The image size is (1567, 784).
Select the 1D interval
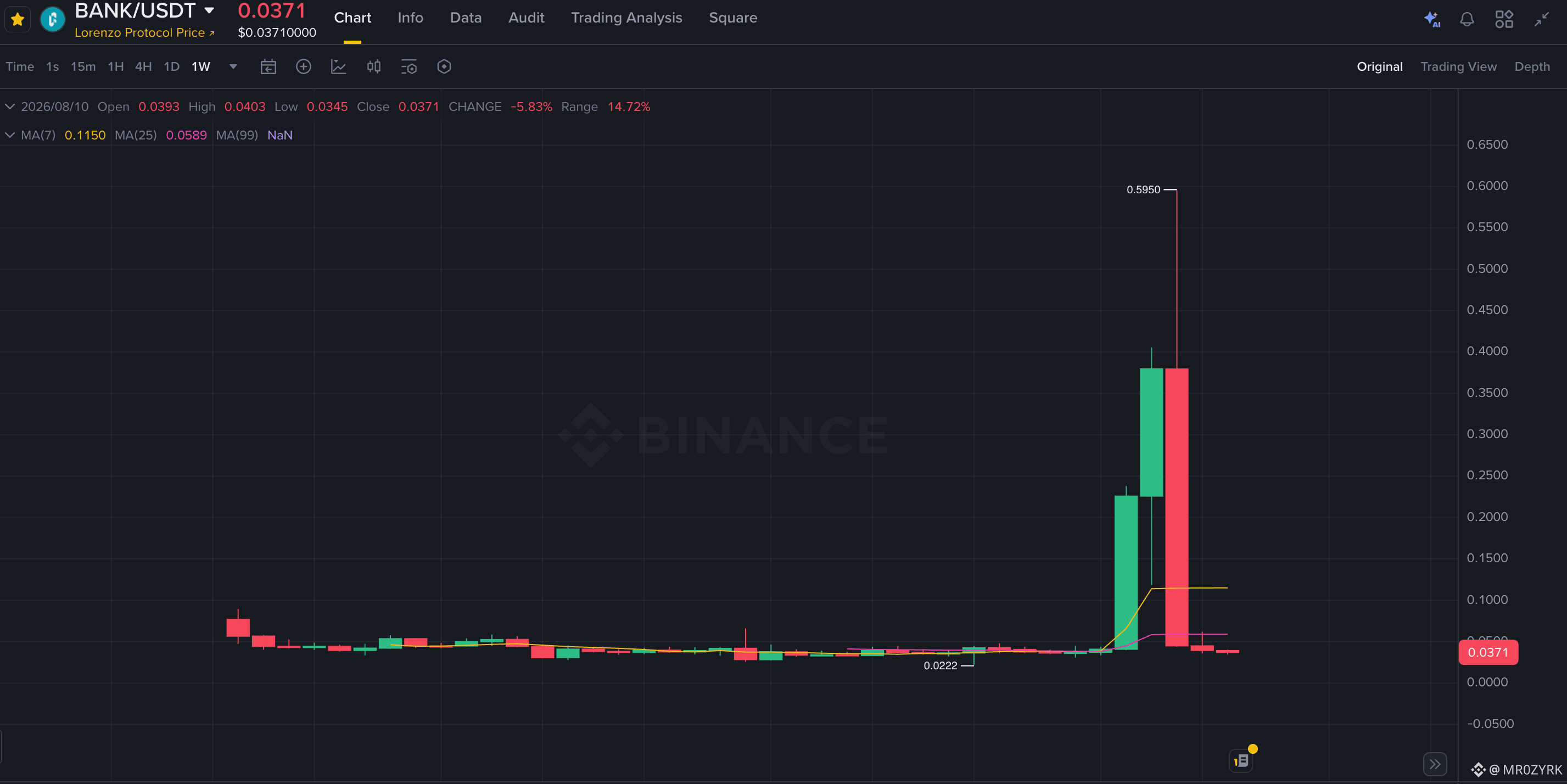point(171,67)
